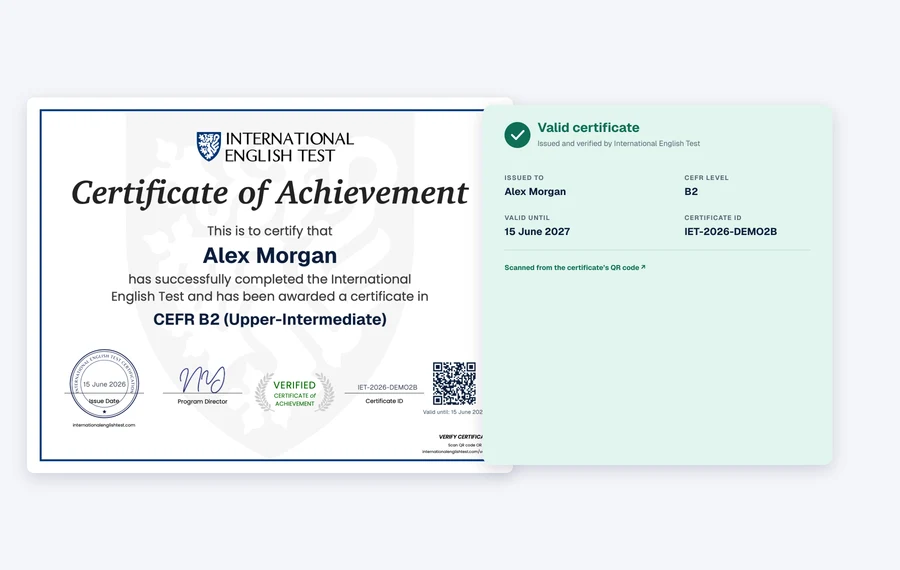
Task: Click the 'CERTIFICATE ID' label in the validation panel
Action: pyautogui.click(x=713, y=218)
